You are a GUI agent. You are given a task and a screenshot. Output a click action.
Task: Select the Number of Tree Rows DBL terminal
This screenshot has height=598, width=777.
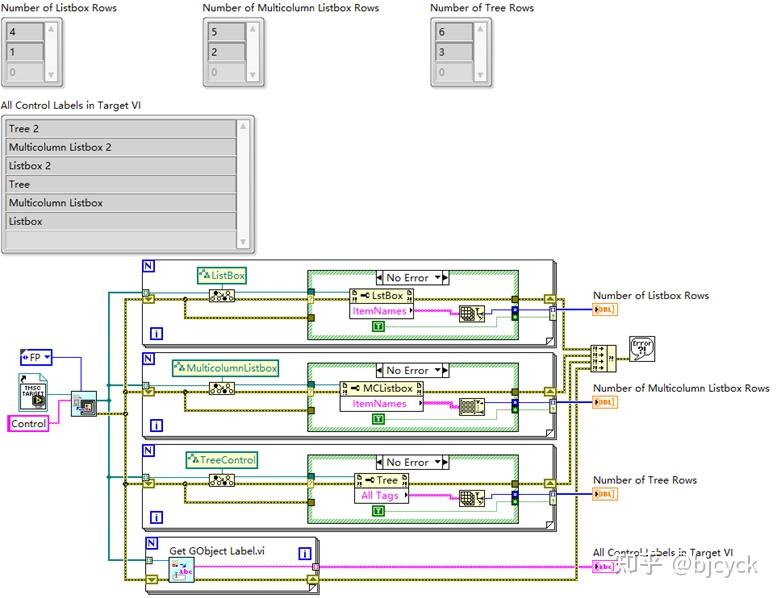[x=605, y=494]
